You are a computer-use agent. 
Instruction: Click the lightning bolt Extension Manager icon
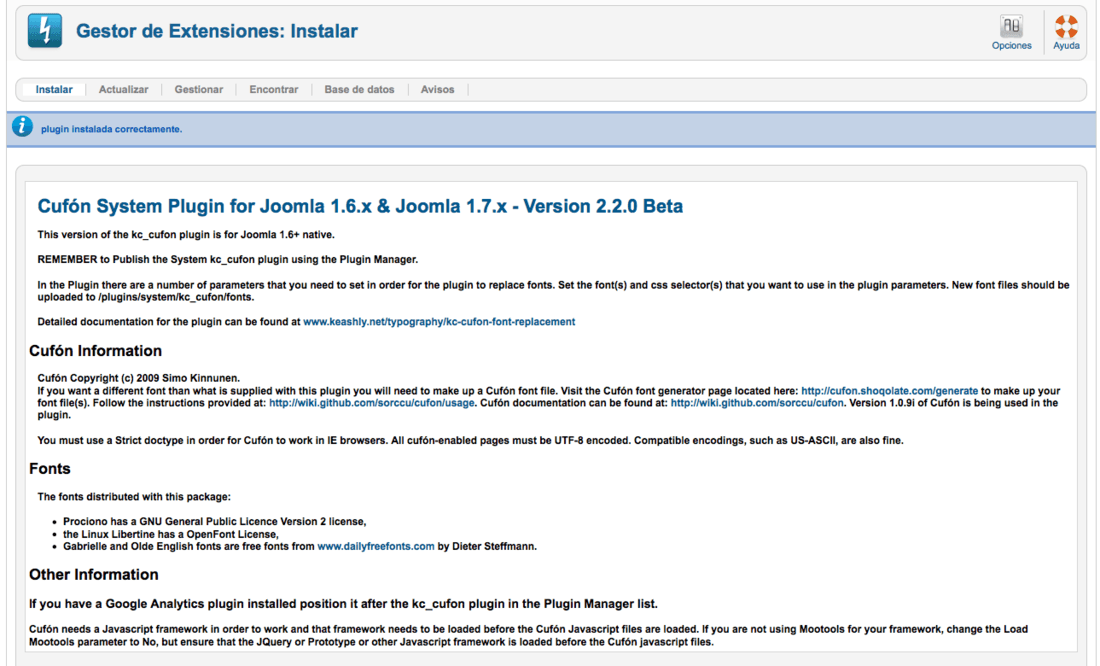pyautogui.click(x=45, y=31)
